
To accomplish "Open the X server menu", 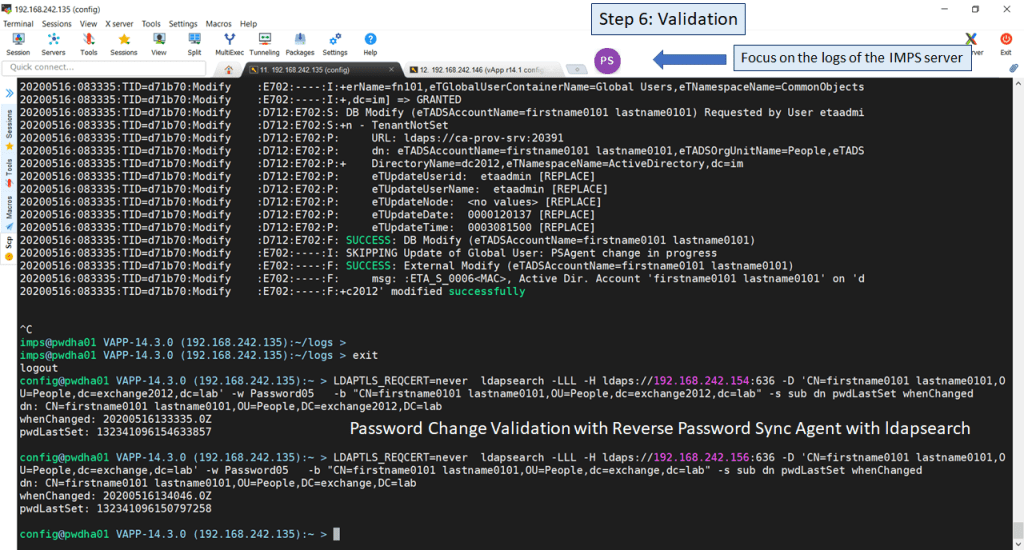I will (x=118, y=23).
